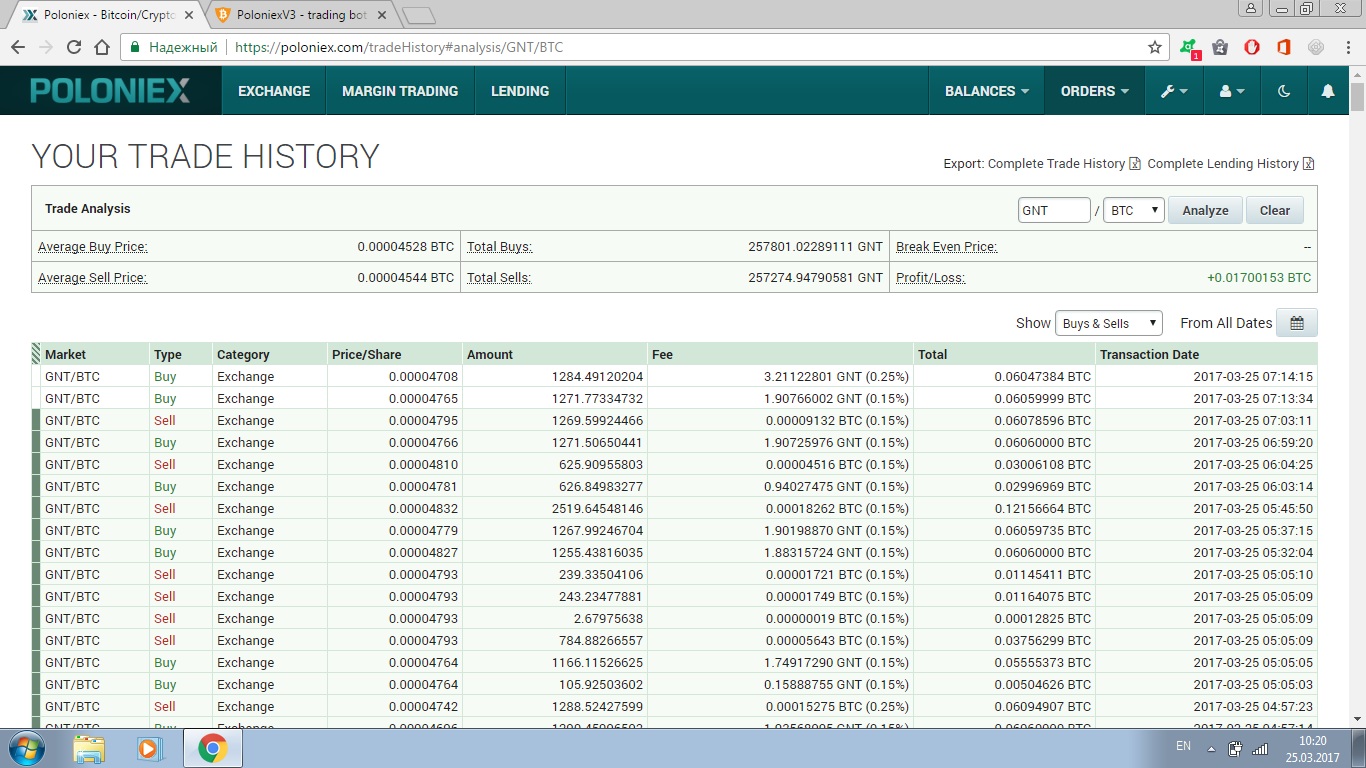
Task: Switch to PoloniexV3 trading bot tab
Action: pyautogui.click(x=298, y=15)
